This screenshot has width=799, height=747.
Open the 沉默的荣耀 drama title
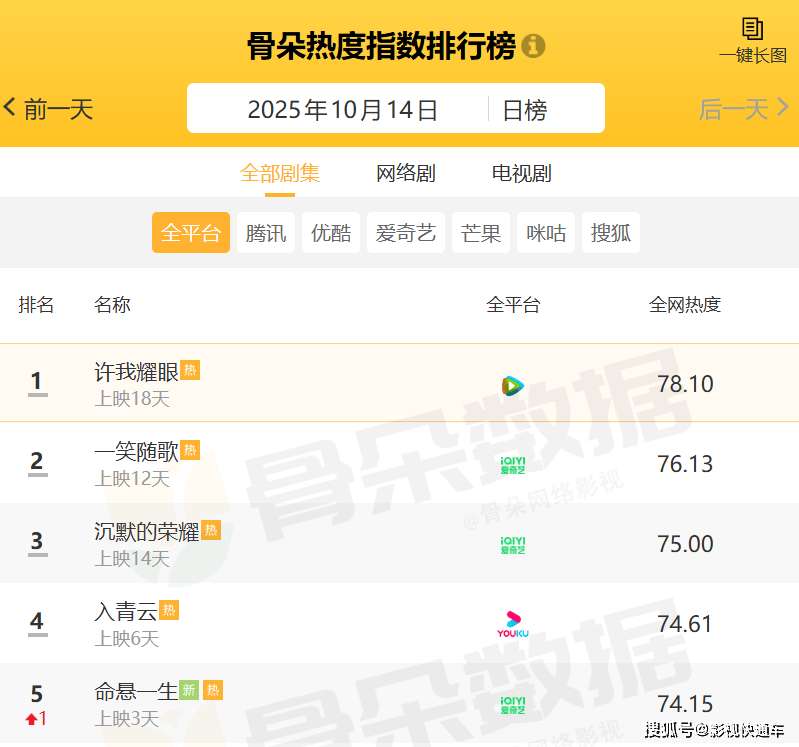(147, 531)
